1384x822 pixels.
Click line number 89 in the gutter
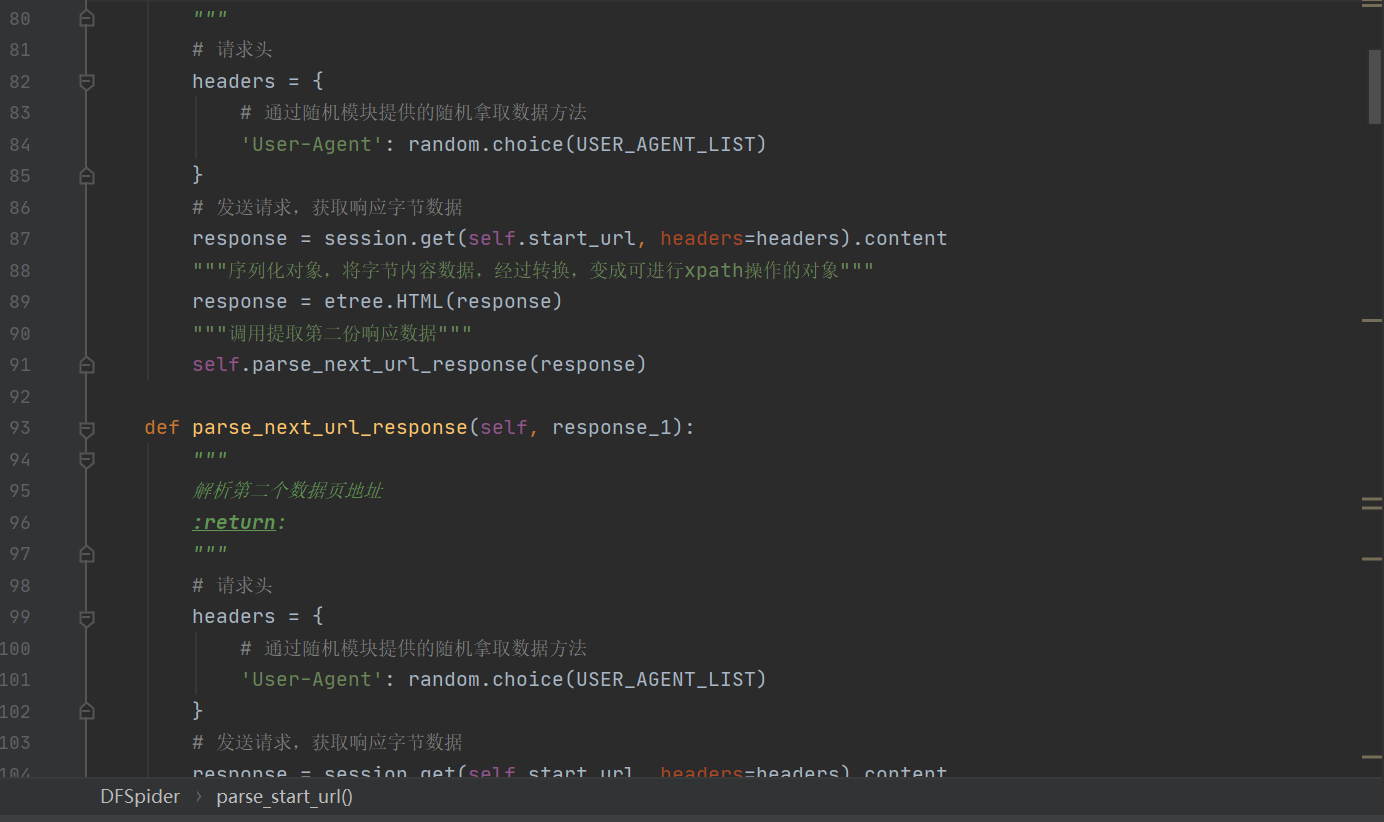(20, 302)
